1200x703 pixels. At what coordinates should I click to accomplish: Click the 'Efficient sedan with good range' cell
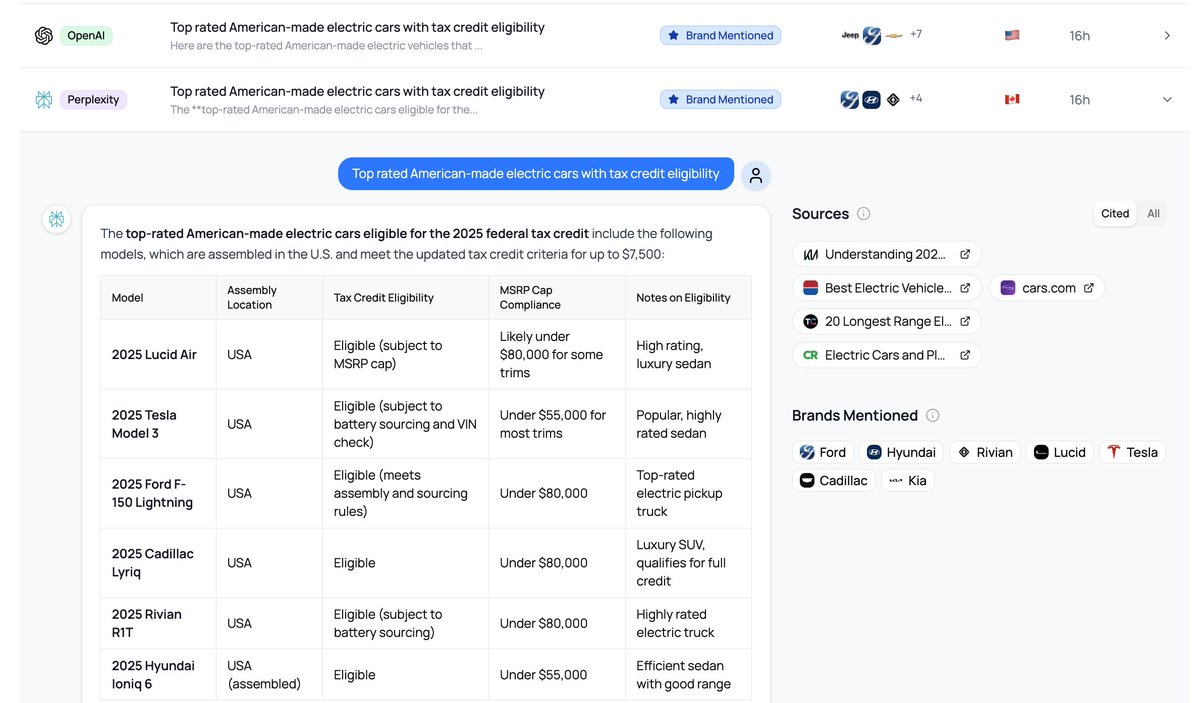coord(688,675)
